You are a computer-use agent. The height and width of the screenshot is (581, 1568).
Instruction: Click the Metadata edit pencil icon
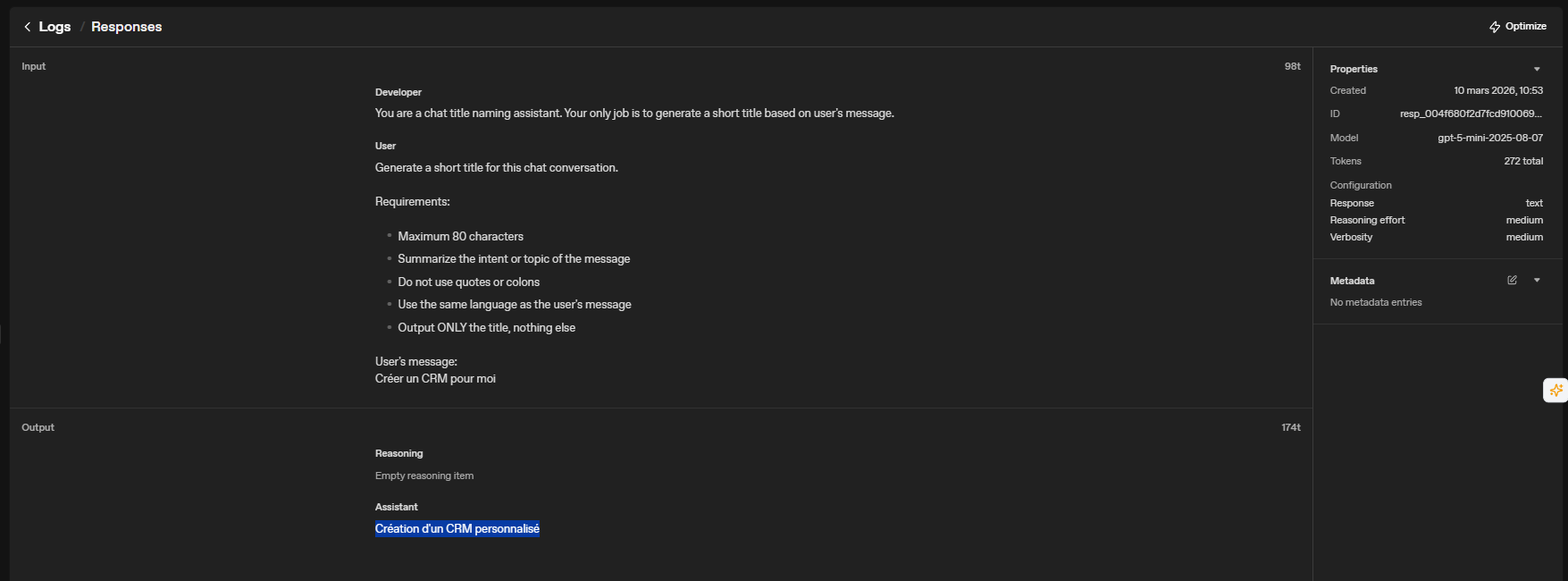tap(1512, 281)
